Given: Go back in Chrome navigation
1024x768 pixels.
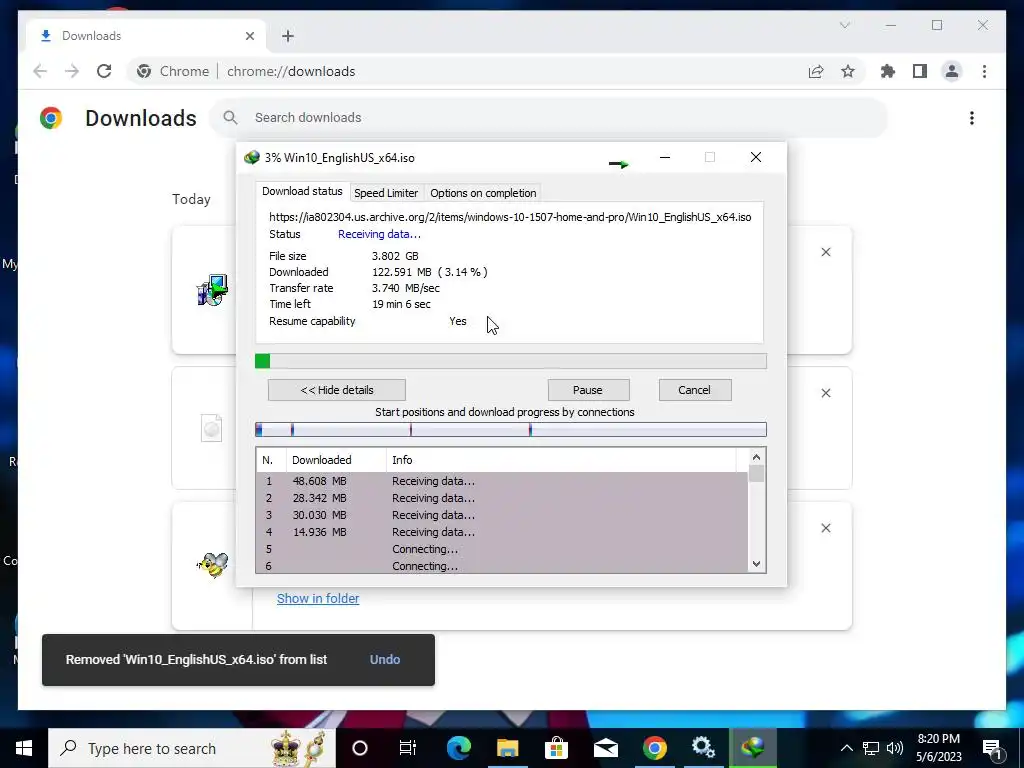Looking at the screenshot, I should [x=40, y=71].
